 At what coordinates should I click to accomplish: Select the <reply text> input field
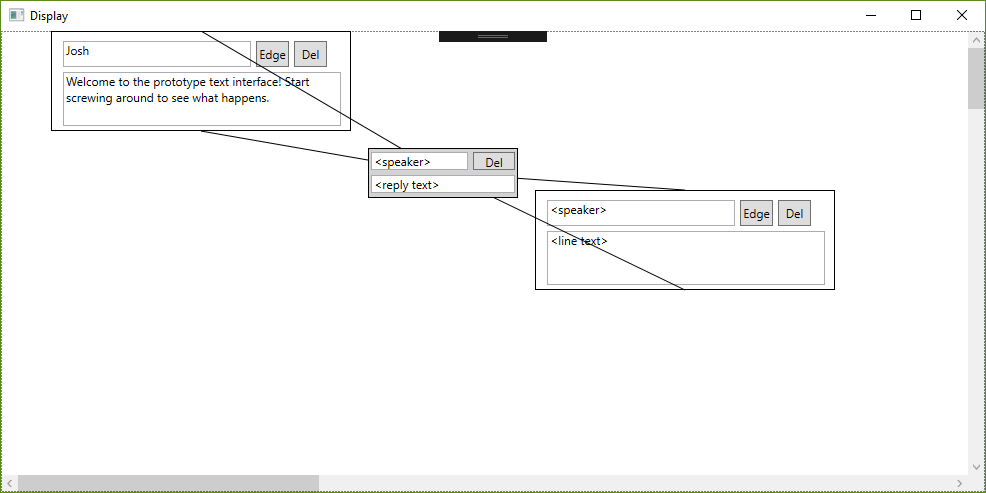tap(442, 185)
